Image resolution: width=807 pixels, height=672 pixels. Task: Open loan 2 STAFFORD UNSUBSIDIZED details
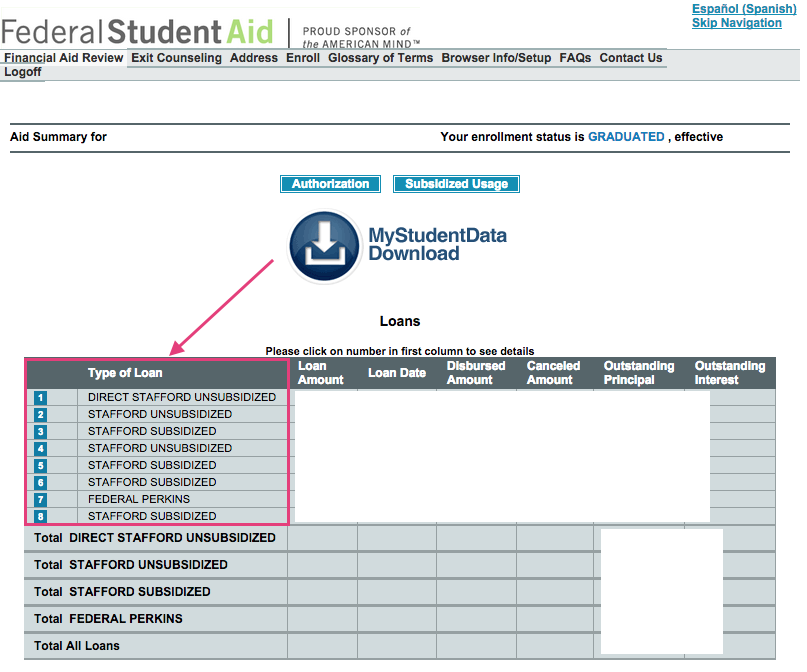[38, 414]
